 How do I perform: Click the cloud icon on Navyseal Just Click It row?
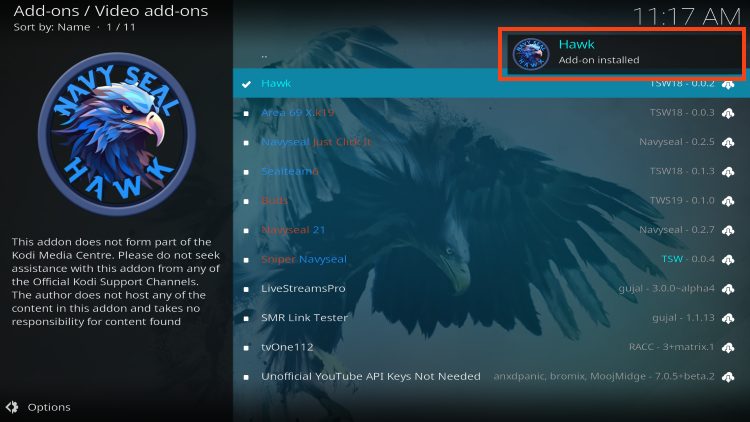coord(728,143)
